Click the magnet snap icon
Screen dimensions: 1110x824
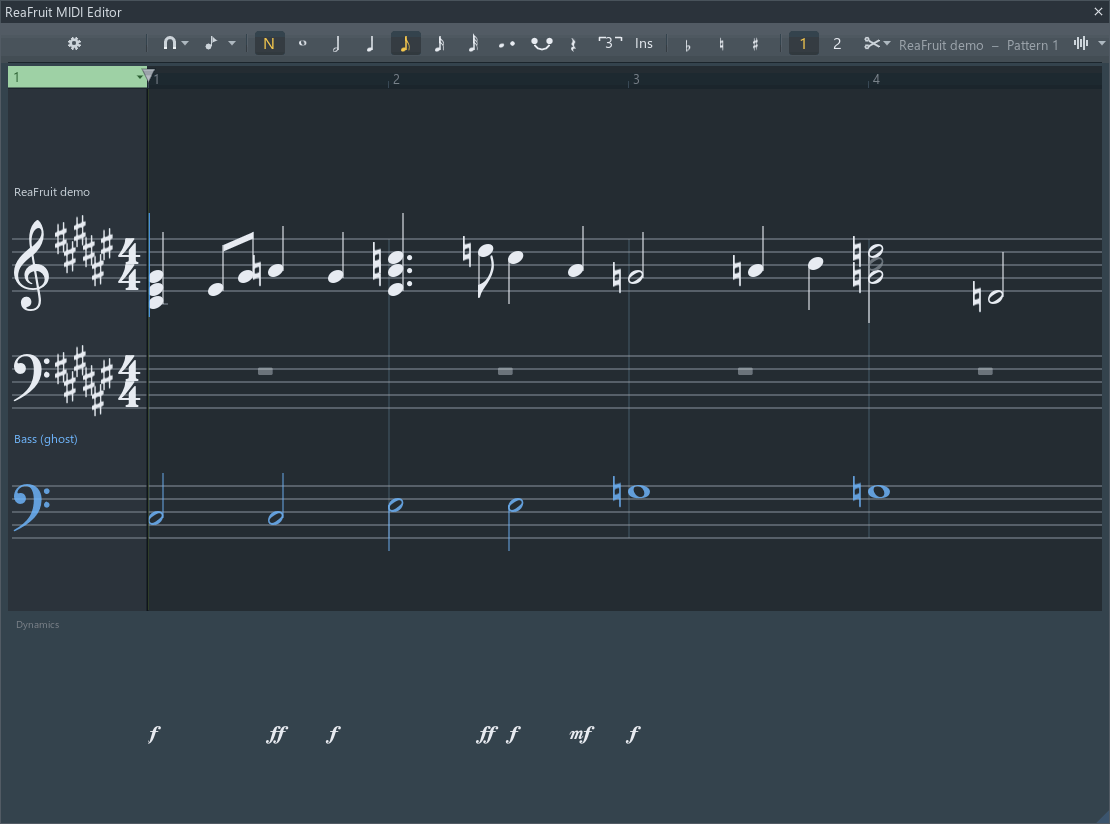tap(170, 44)
